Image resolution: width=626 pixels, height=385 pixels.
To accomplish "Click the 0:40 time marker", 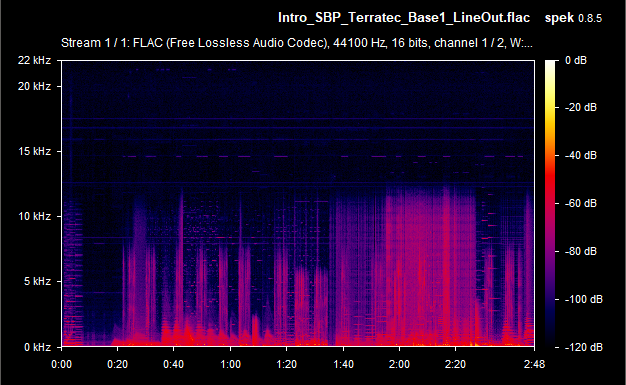I will point(173,364).
